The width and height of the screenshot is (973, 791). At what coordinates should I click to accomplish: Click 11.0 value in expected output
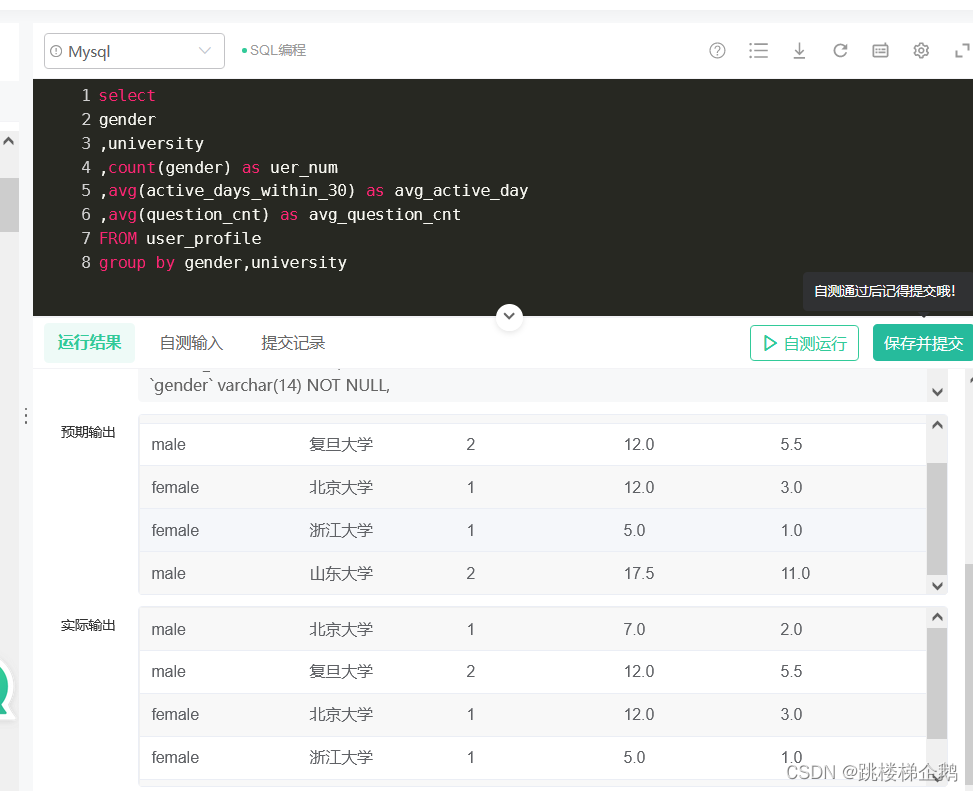(795, 573)
